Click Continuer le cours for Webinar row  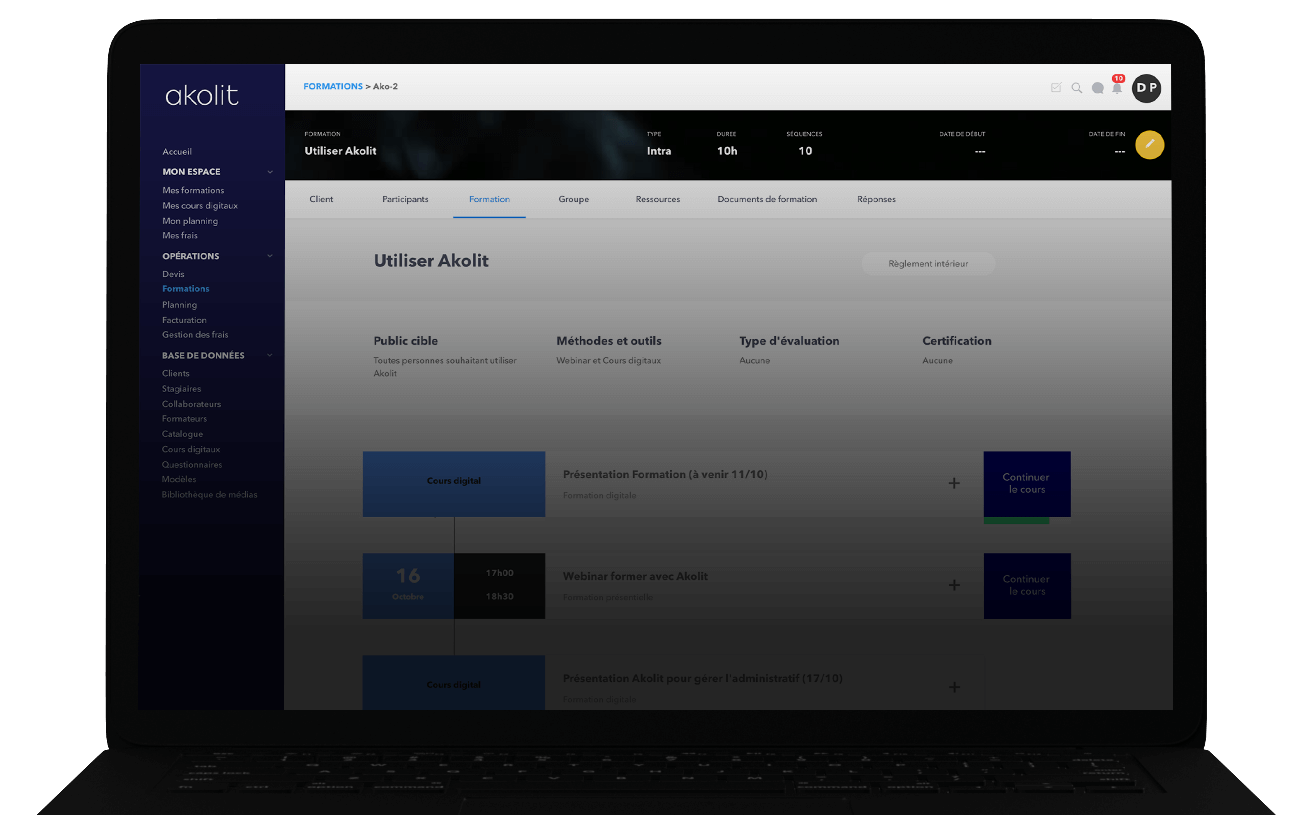(1027, 586)
